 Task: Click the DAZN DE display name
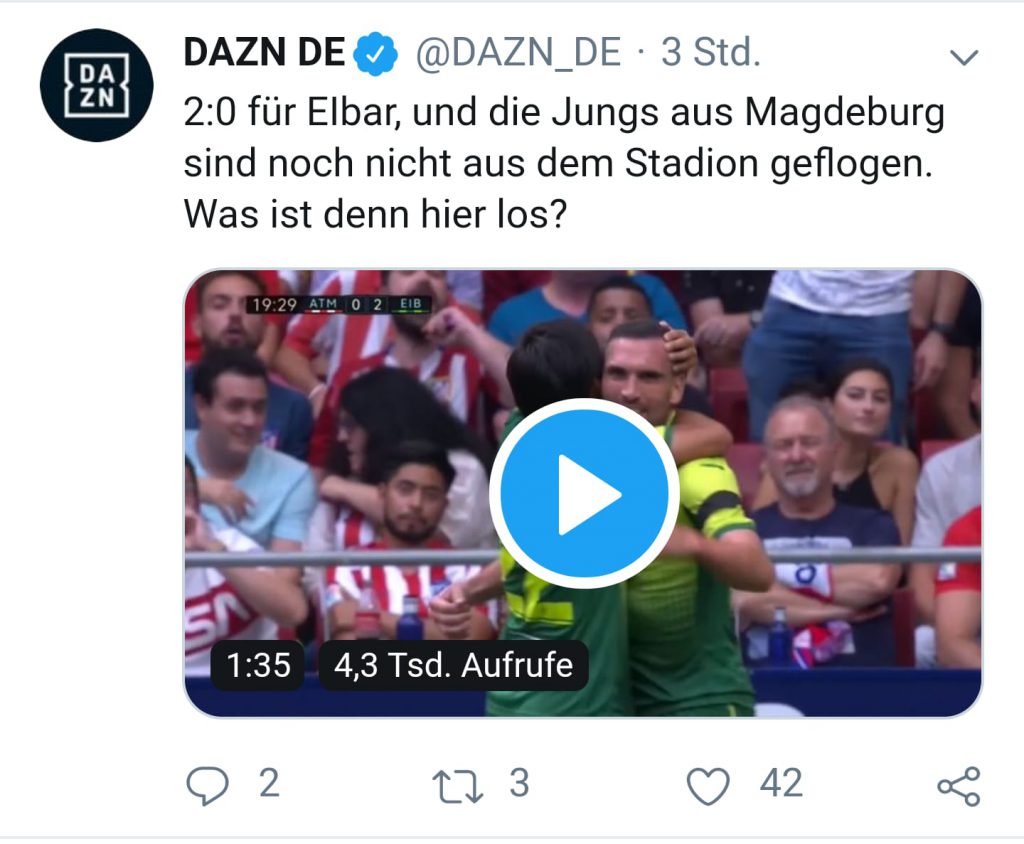[x=264, y=52]
